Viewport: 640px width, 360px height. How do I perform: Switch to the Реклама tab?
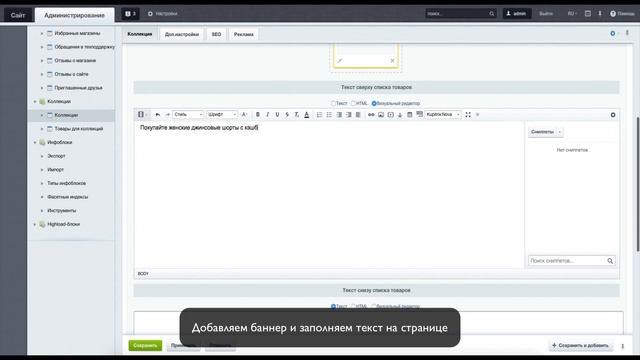pos(244,34)
